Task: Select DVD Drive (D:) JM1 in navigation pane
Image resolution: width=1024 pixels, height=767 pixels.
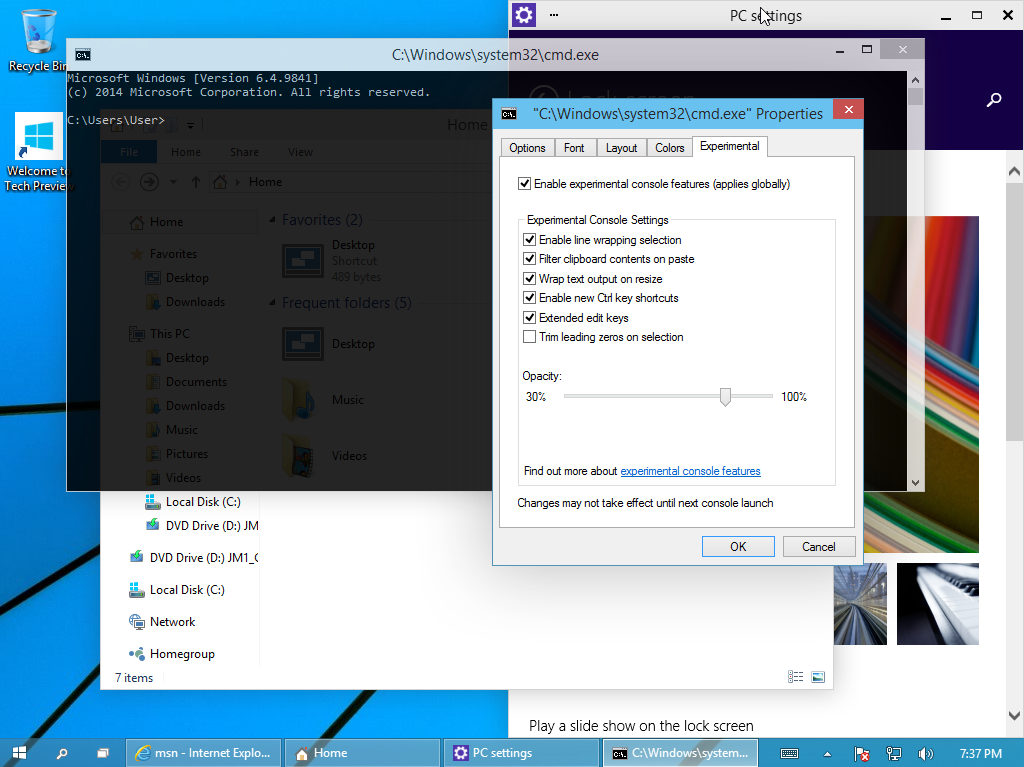Action: [193, 558]
